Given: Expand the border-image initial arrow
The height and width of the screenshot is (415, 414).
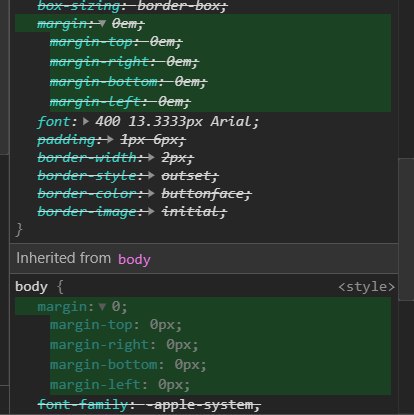Looking at the screenshot, I should [151, 211].
